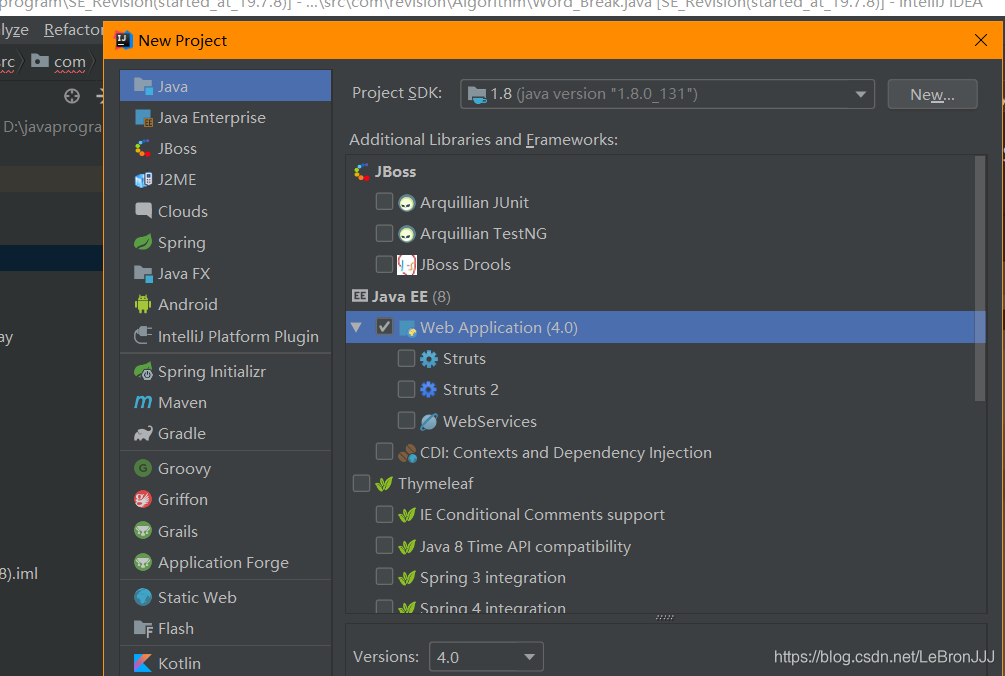
Task: Click the splitter handle below frameworks list
Action: 665,618
